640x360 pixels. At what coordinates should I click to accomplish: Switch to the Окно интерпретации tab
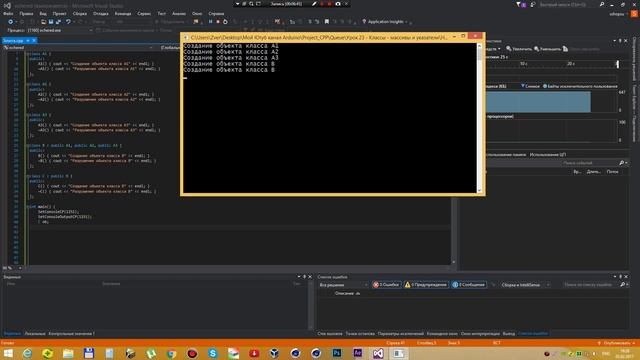point(480,333)
